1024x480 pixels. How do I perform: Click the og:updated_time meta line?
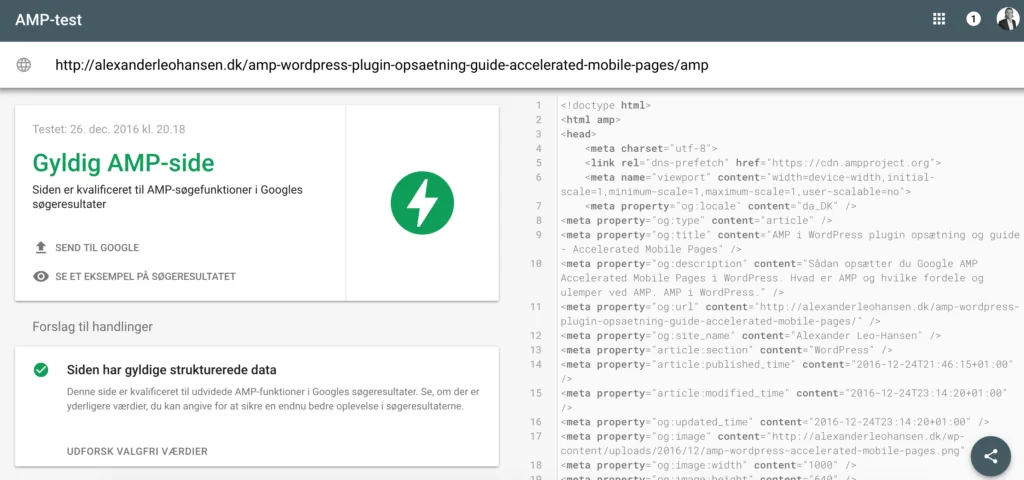click(775, 422)
